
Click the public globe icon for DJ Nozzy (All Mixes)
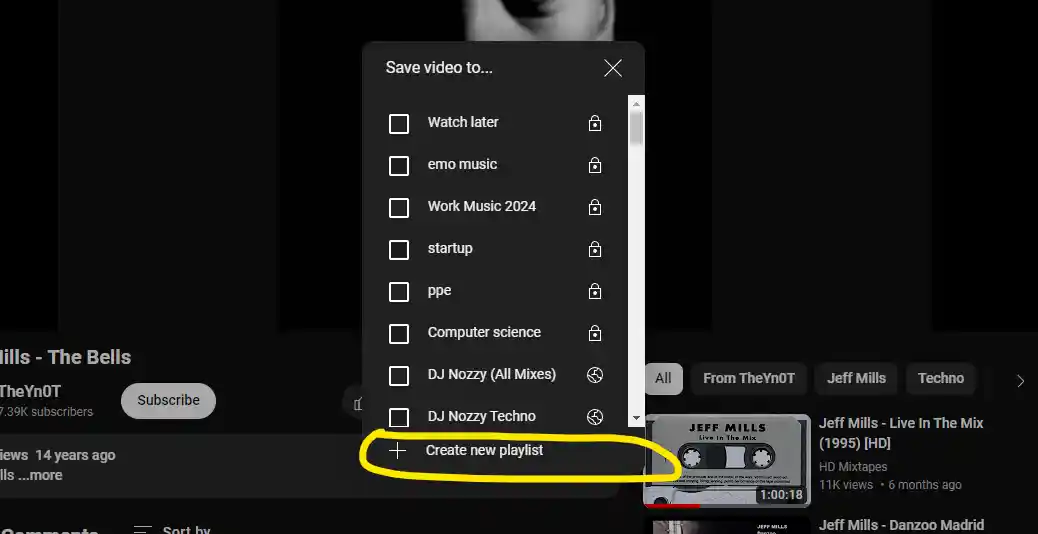point(595,375)
